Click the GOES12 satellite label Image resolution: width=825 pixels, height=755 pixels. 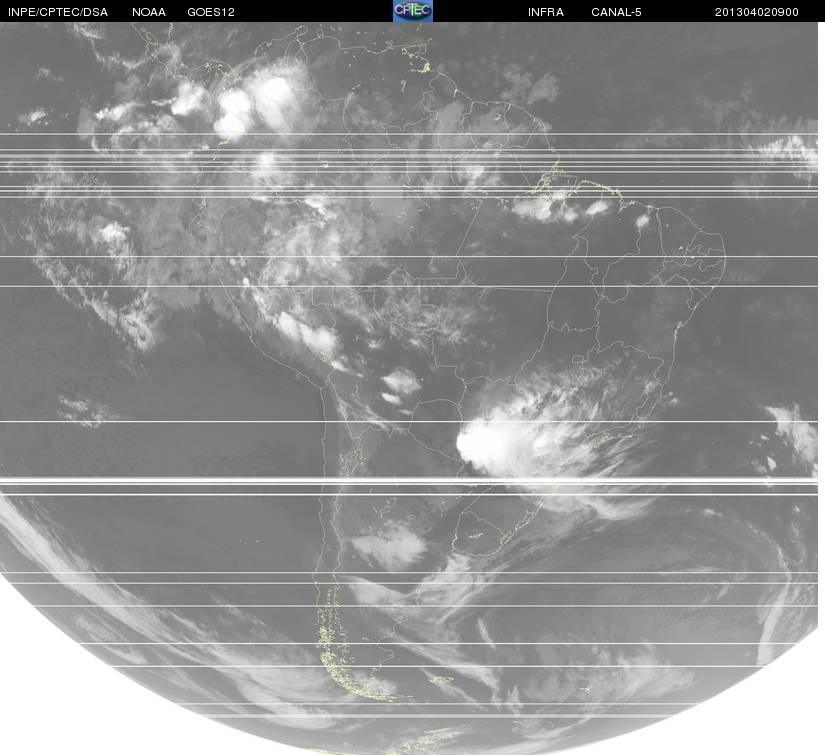[x=211, y=12]
